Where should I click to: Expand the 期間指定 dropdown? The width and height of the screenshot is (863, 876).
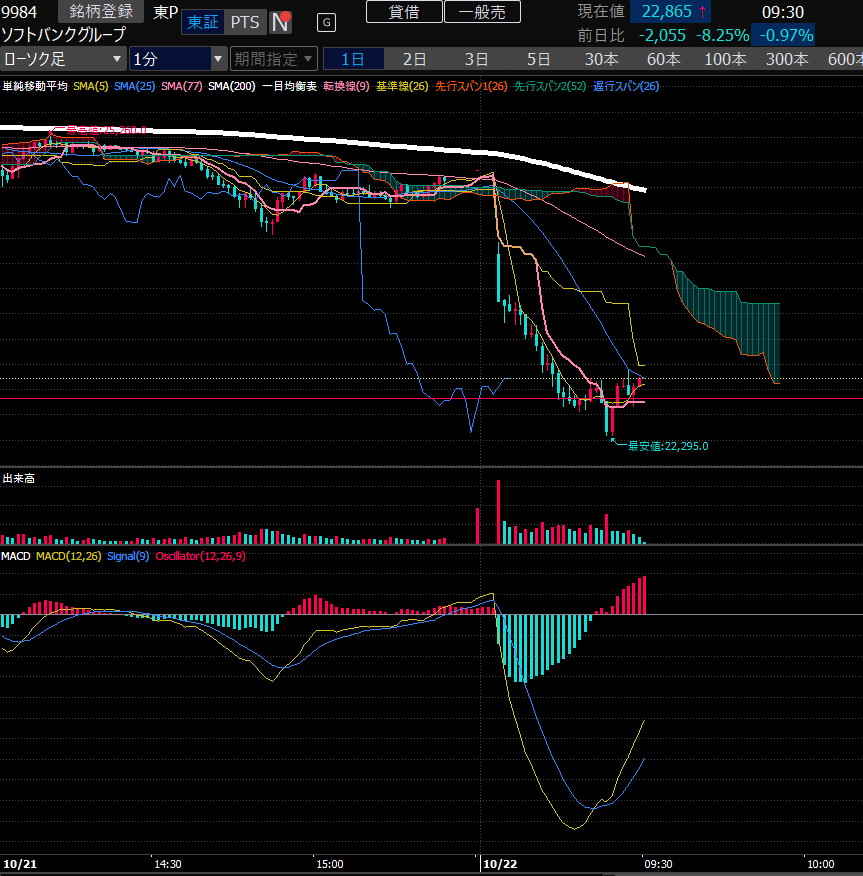(274, 59)
